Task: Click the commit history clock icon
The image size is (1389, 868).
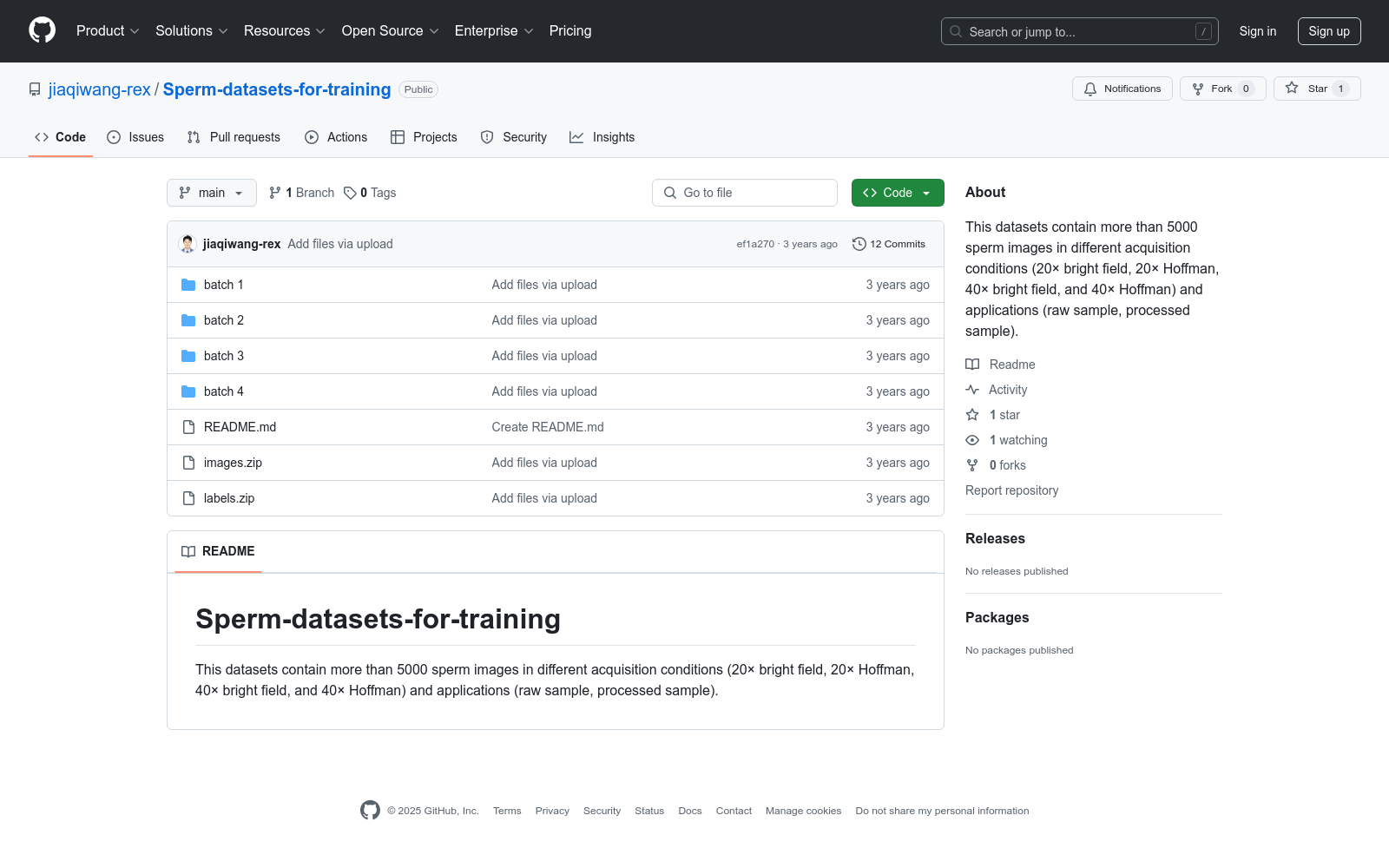Action: point(859,244)
